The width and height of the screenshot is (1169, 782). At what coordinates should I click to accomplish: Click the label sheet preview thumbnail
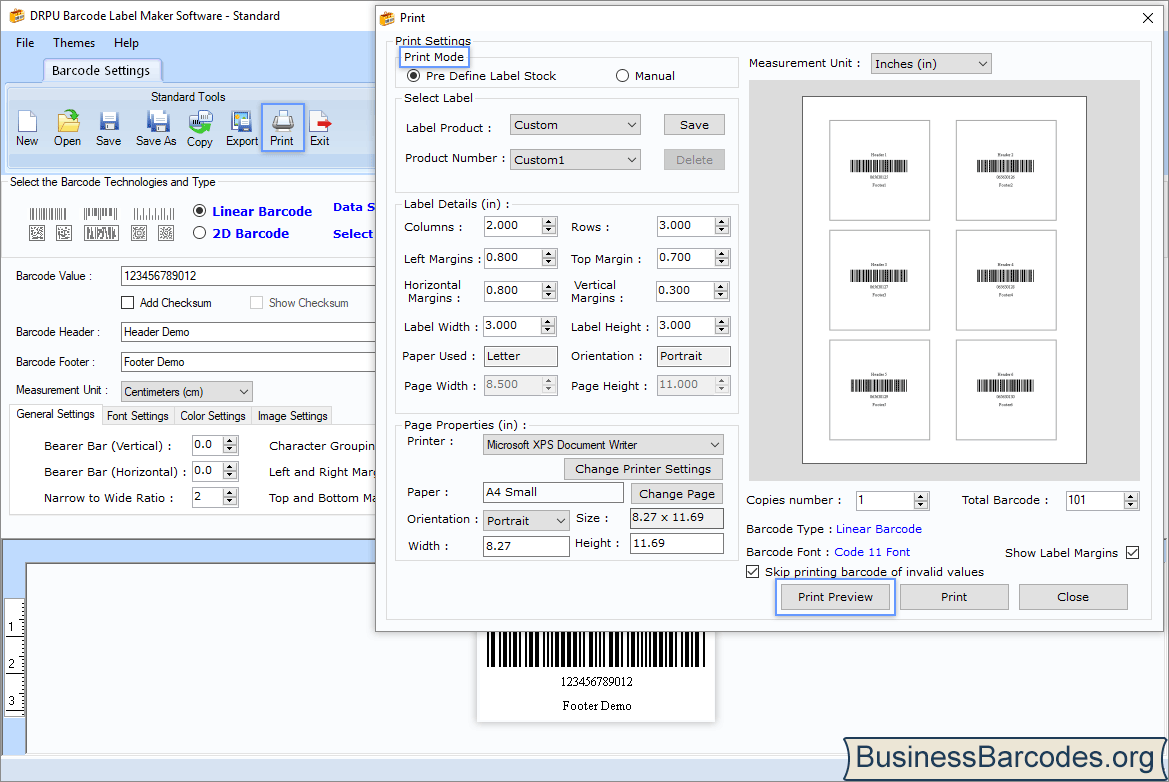pos(944,280)
